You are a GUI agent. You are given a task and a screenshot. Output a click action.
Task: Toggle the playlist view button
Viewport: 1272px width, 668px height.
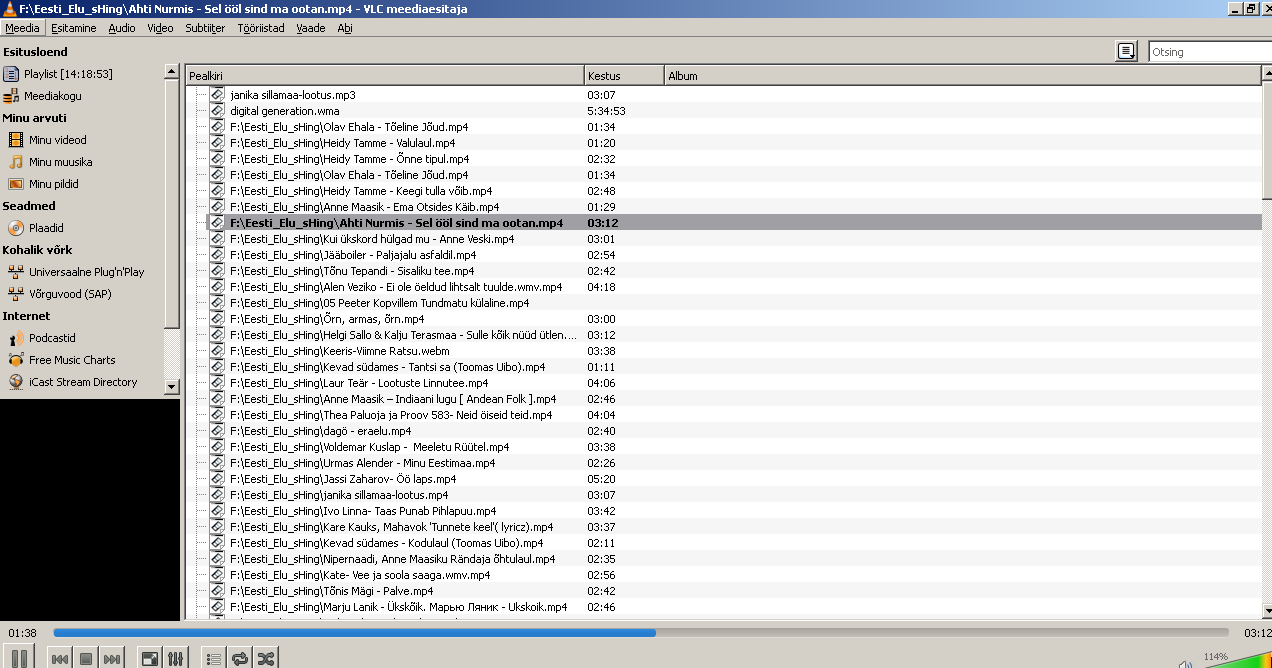213,659
